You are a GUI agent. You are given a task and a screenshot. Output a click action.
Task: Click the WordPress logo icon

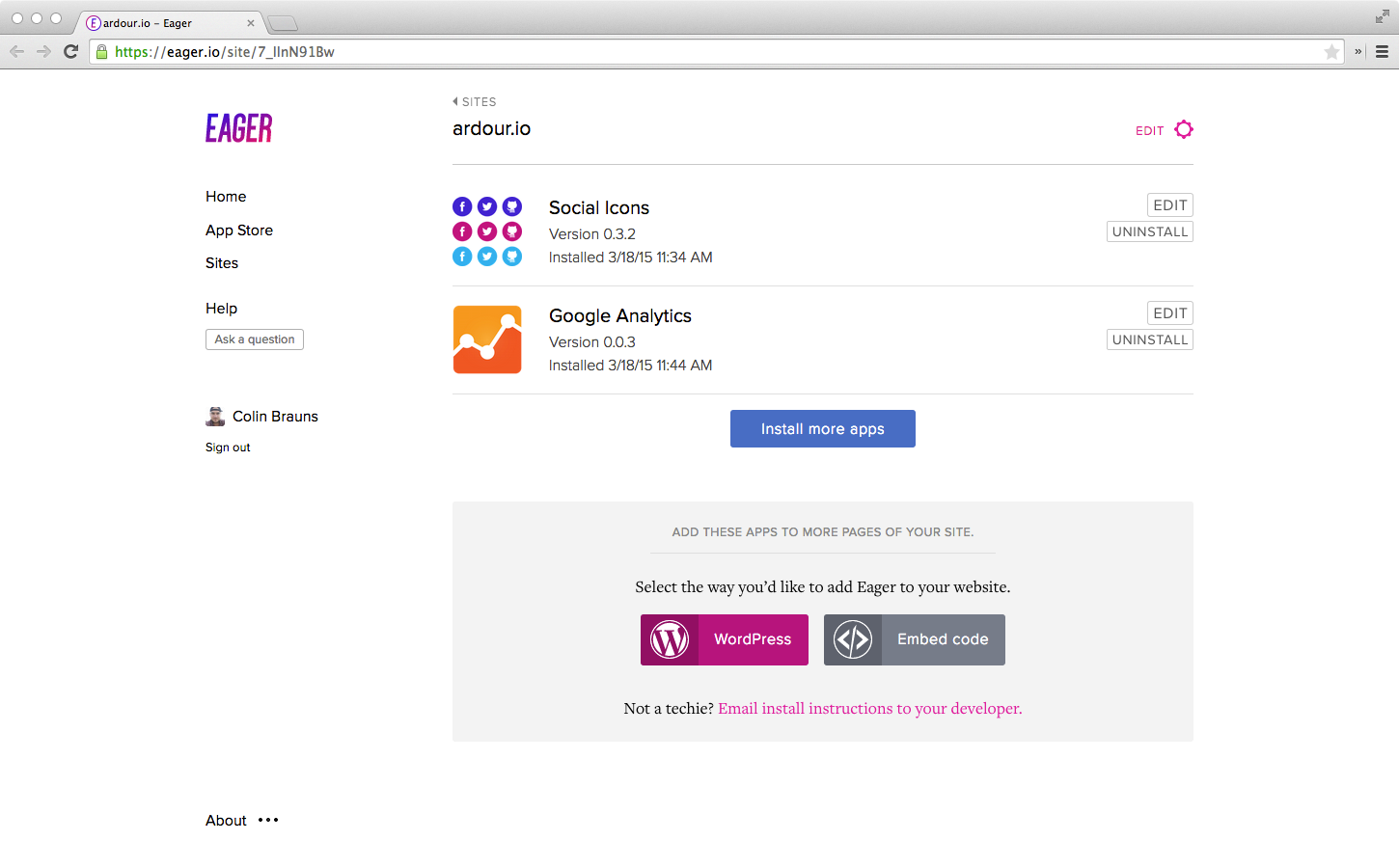670,639
